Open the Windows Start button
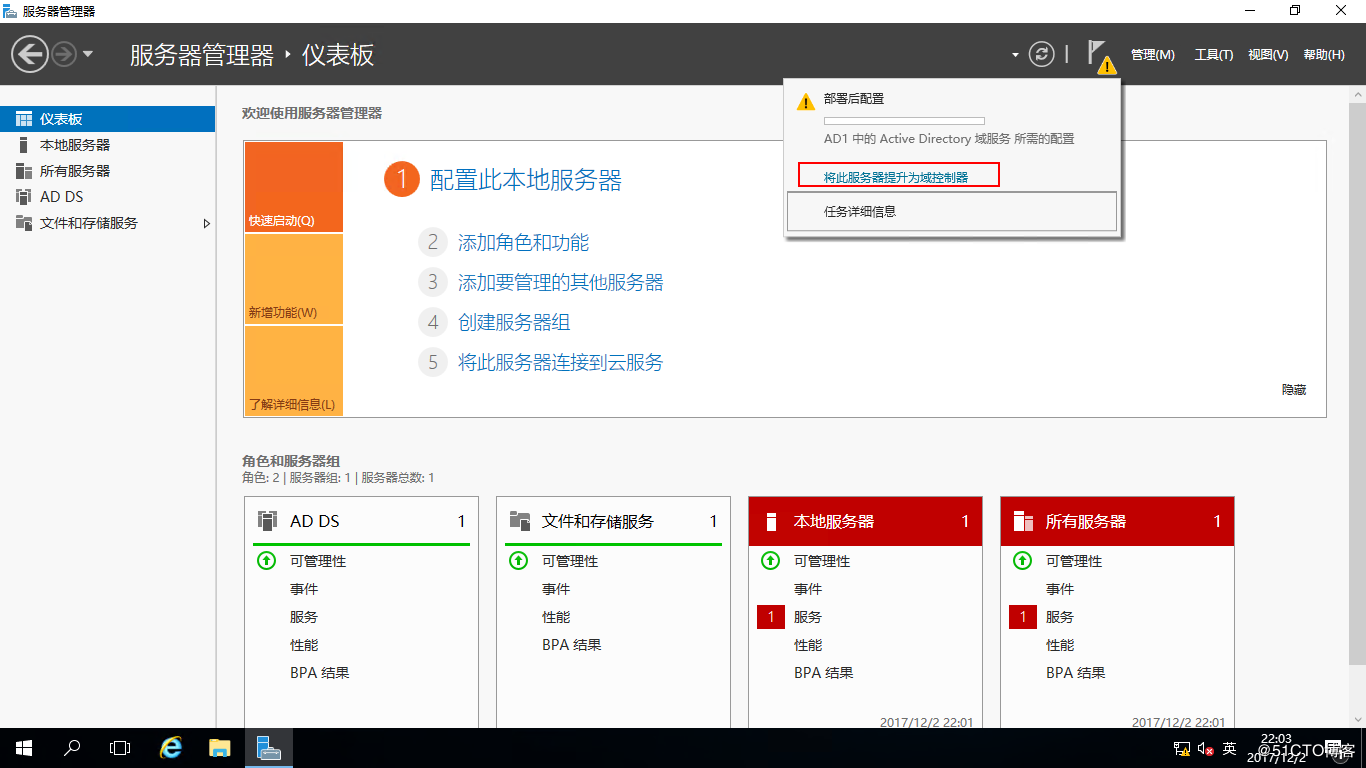This screenshot has height=768, width=1366. click(x=23, y=748)
